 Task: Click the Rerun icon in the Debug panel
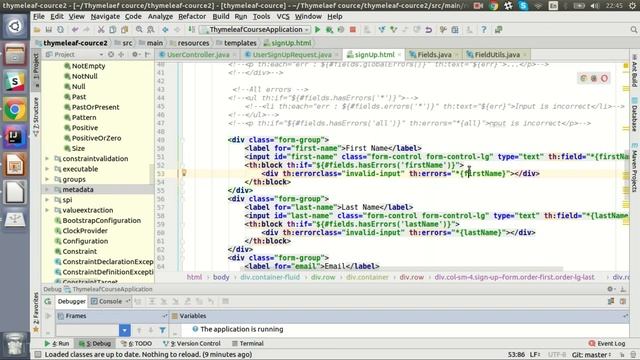click(48, 302)
